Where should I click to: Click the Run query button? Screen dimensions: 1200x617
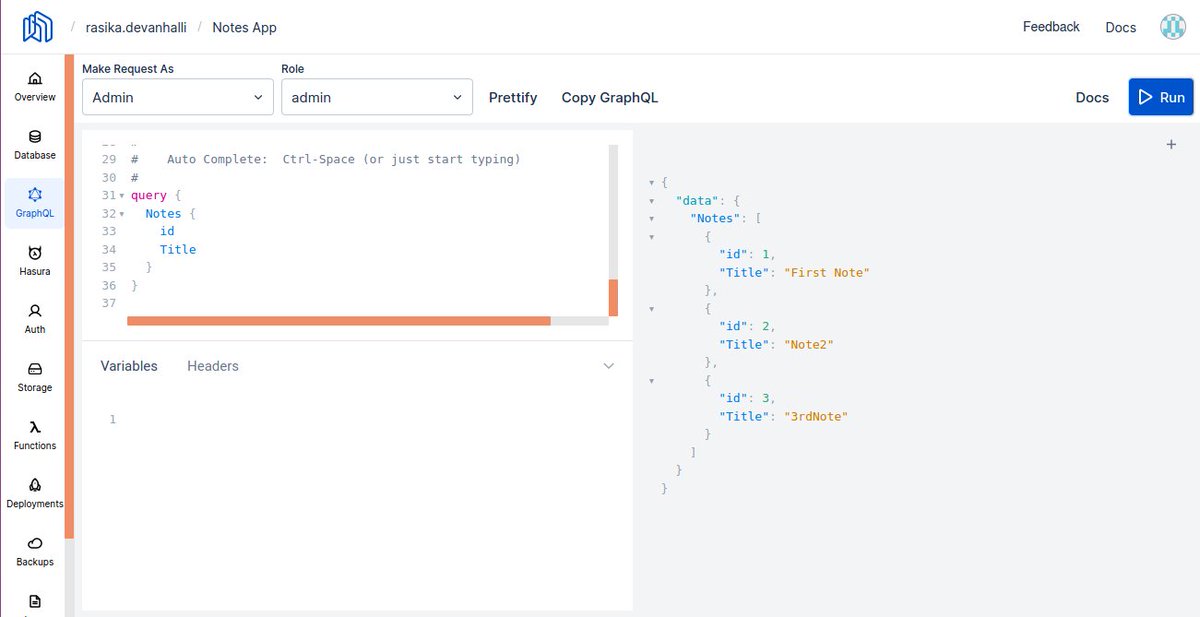pyautogui.click(x=1161, y=97)
